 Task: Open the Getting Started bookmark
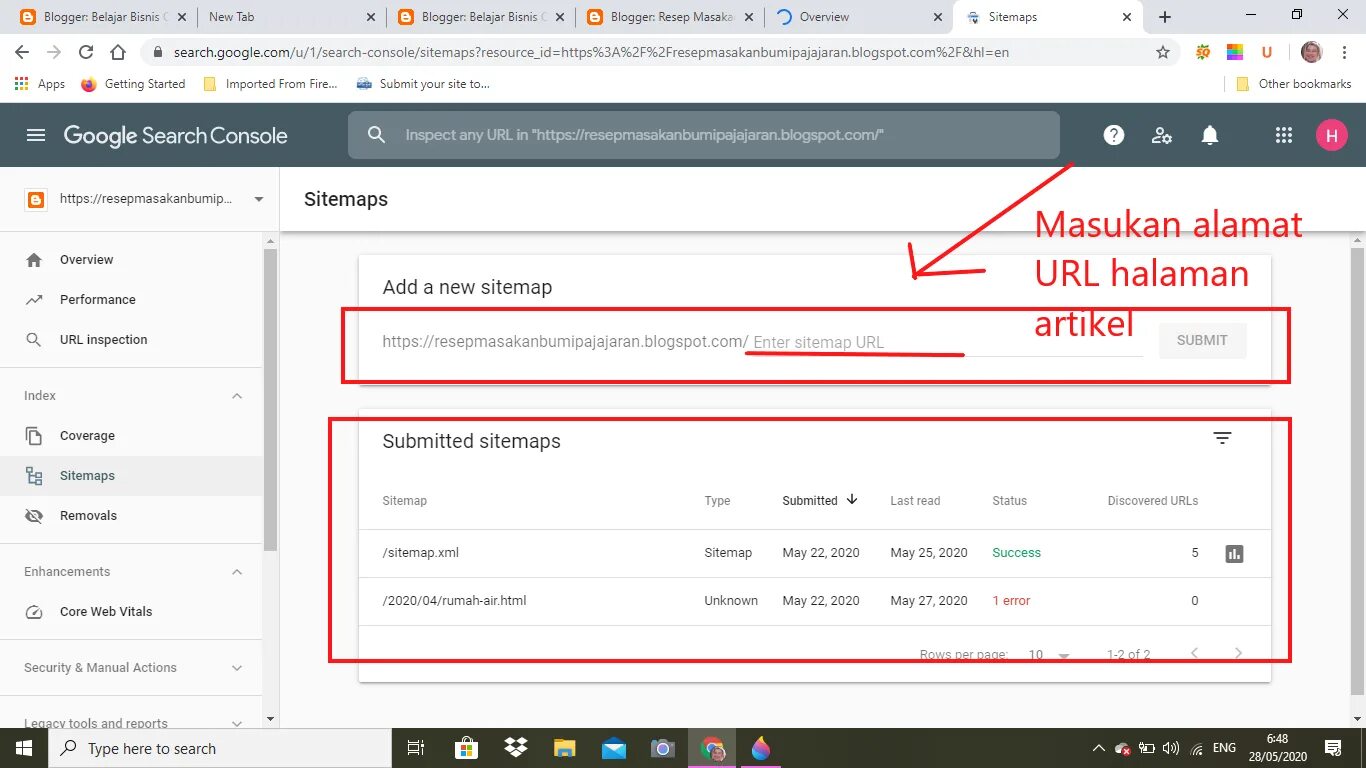coord(133,84)
